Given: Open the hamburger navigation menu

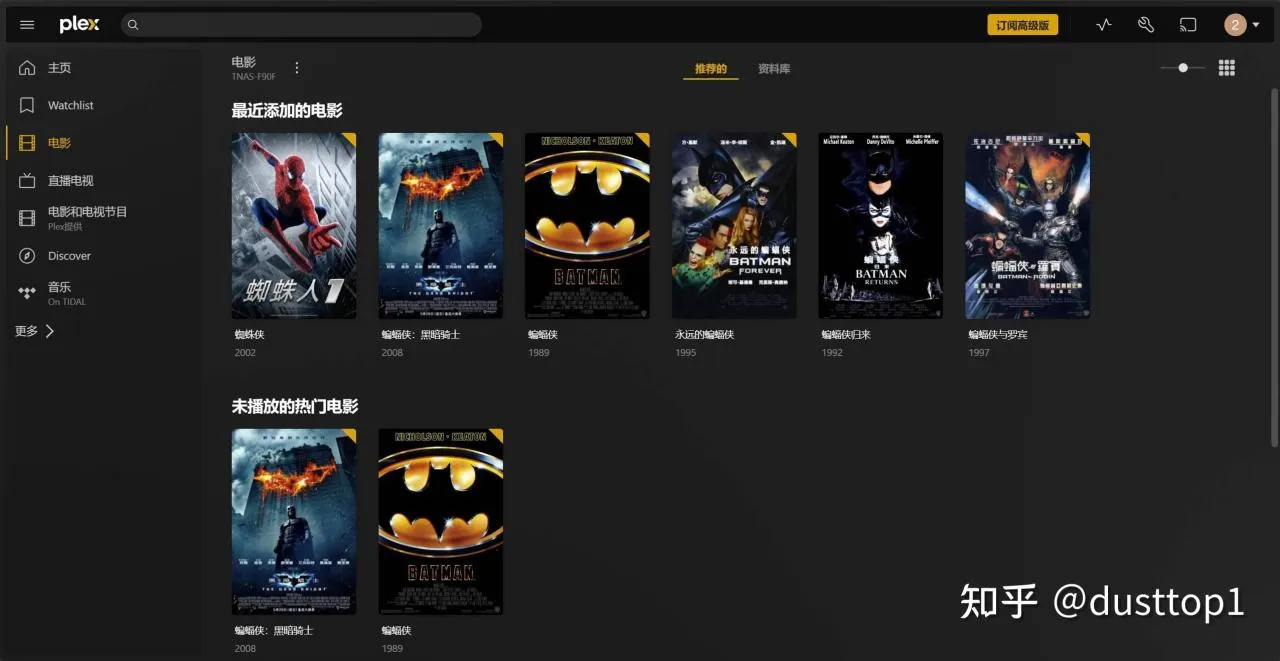Looking at the screenshot, I should point(27,25).
